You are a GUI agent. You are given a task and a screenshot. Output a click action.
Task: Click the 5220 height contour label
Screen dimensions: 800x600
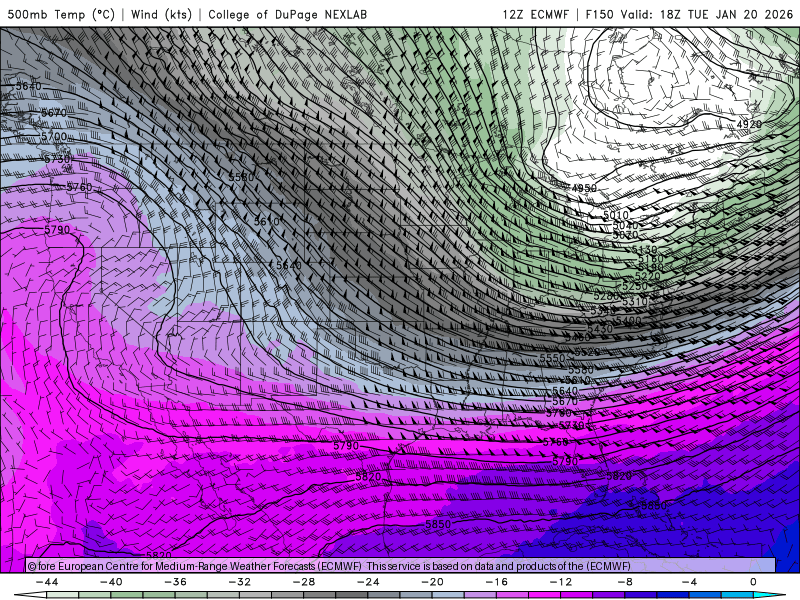coord(647,277)
